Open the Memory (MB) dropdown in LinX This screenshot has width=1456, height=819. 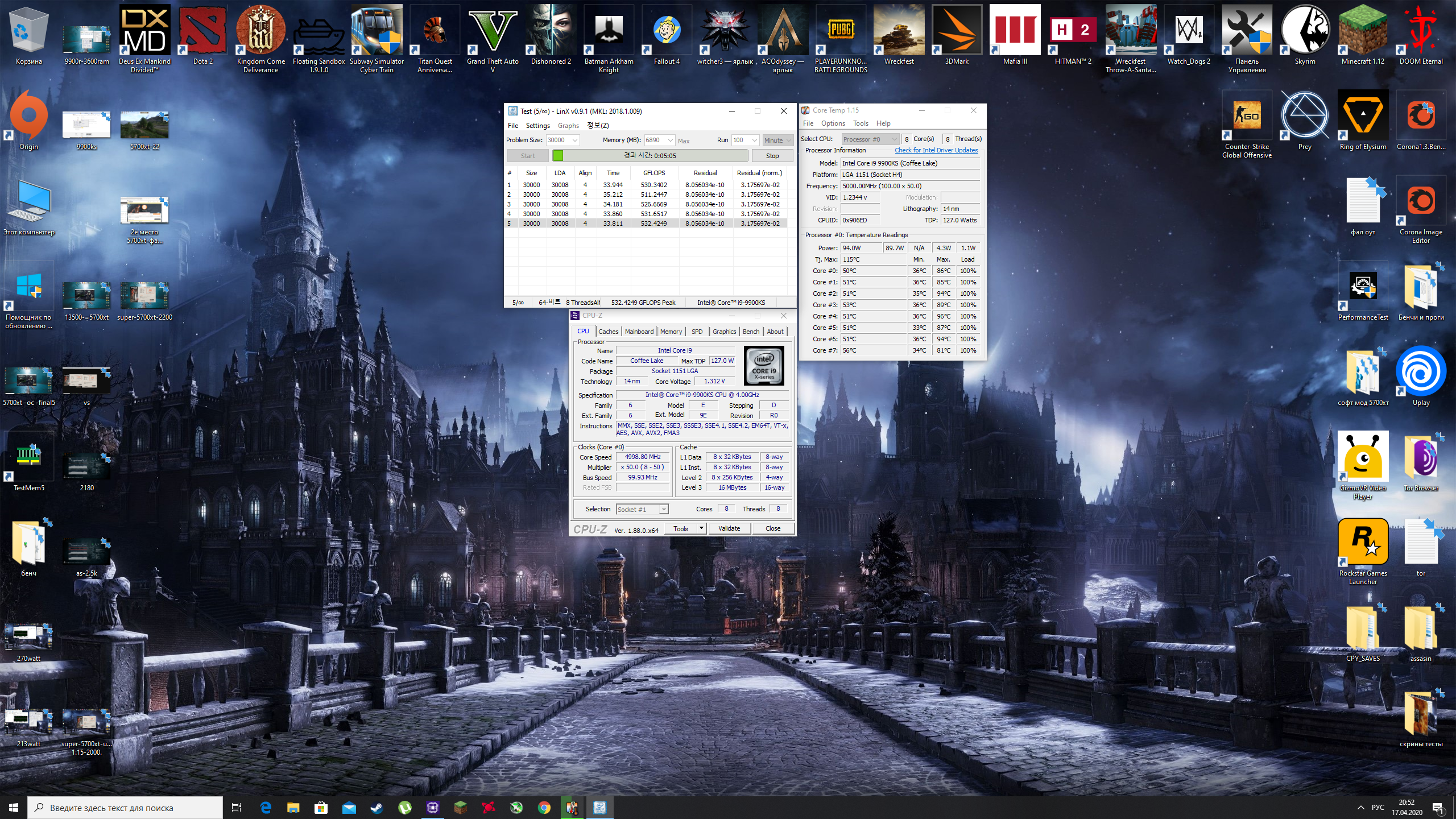[x=671, y=140]
